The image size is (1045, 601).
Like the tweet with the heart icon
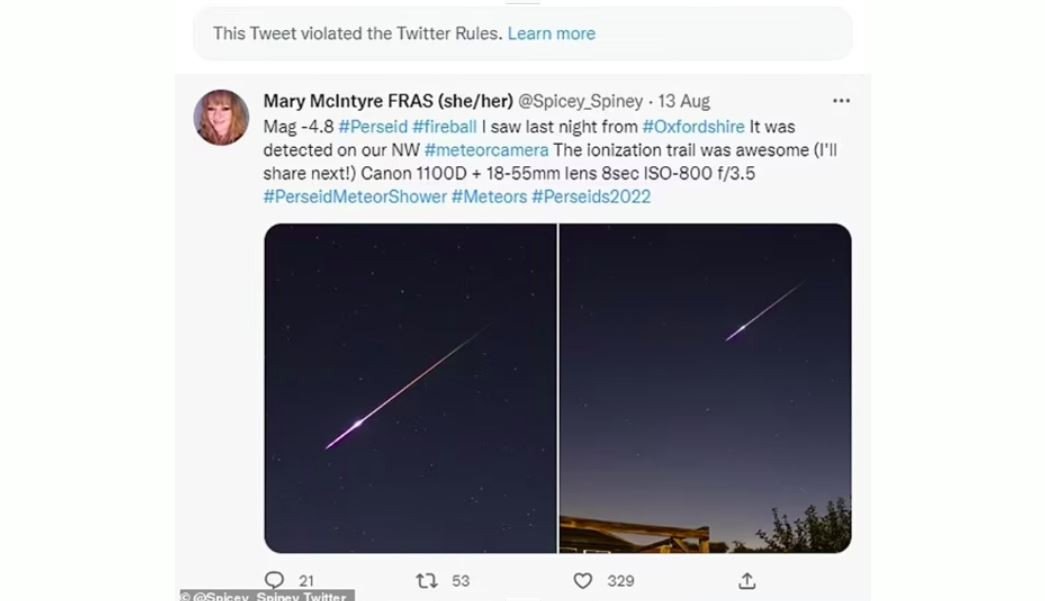click(x=583, y=581)
